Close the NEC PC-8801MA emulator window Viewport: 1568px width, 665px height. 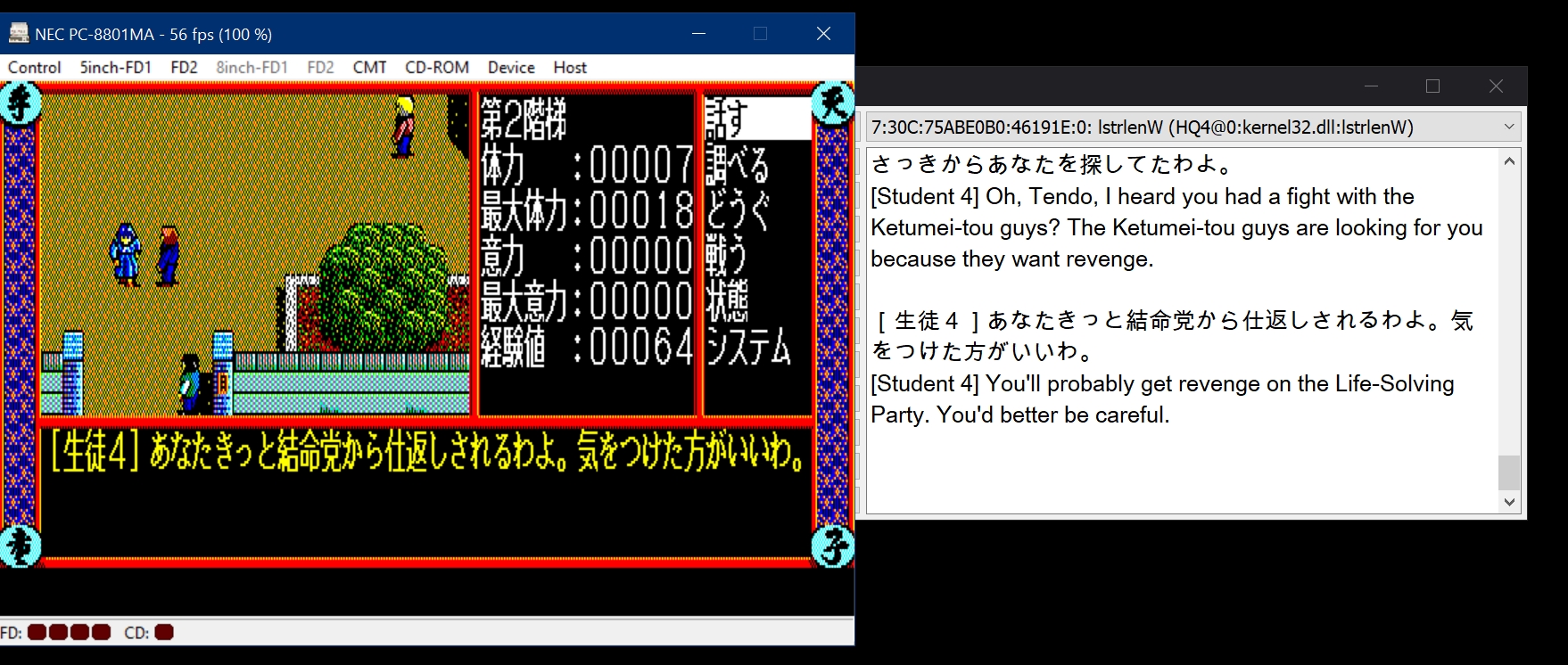[x=823, y=34]
